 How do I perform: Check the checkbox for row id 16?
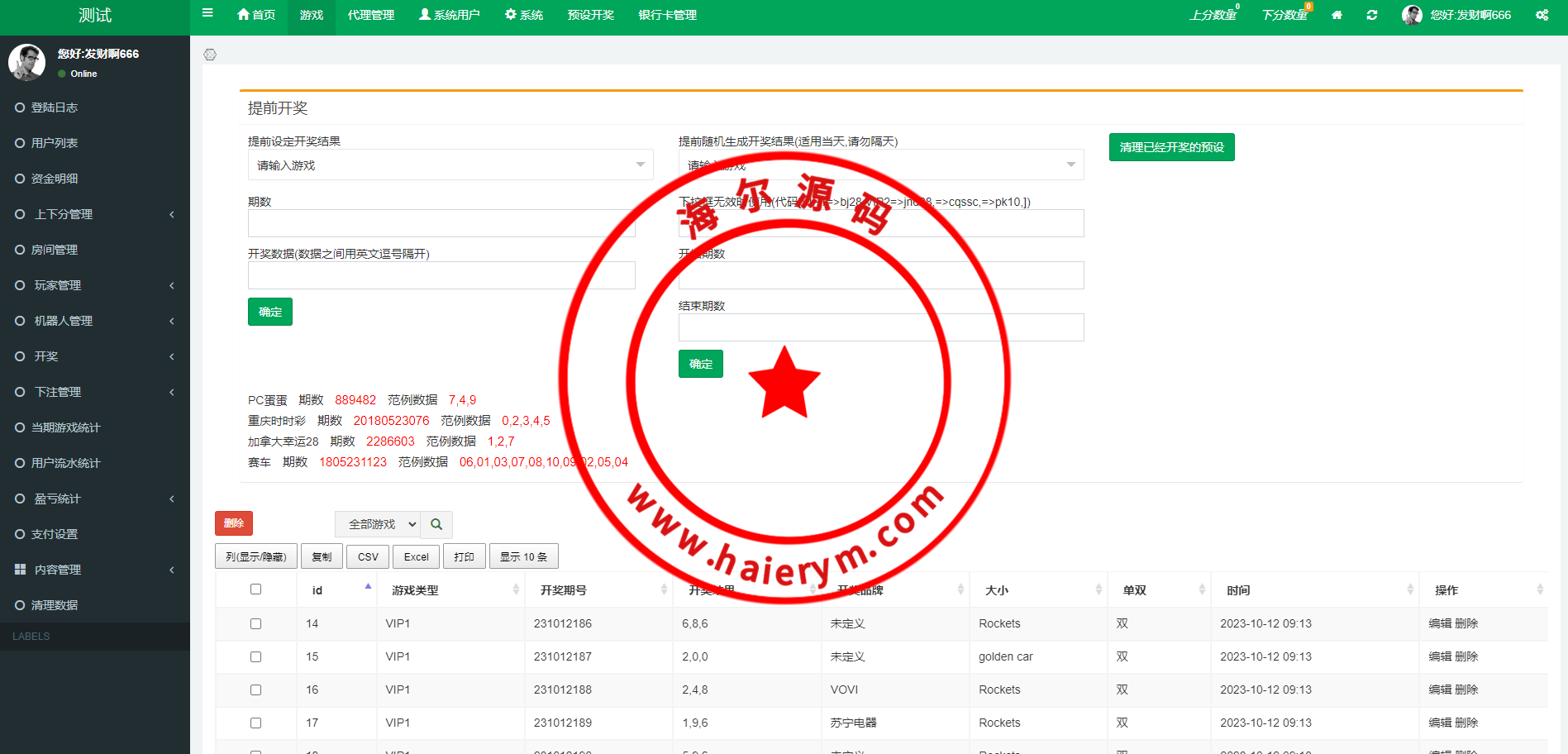point(255,690)
